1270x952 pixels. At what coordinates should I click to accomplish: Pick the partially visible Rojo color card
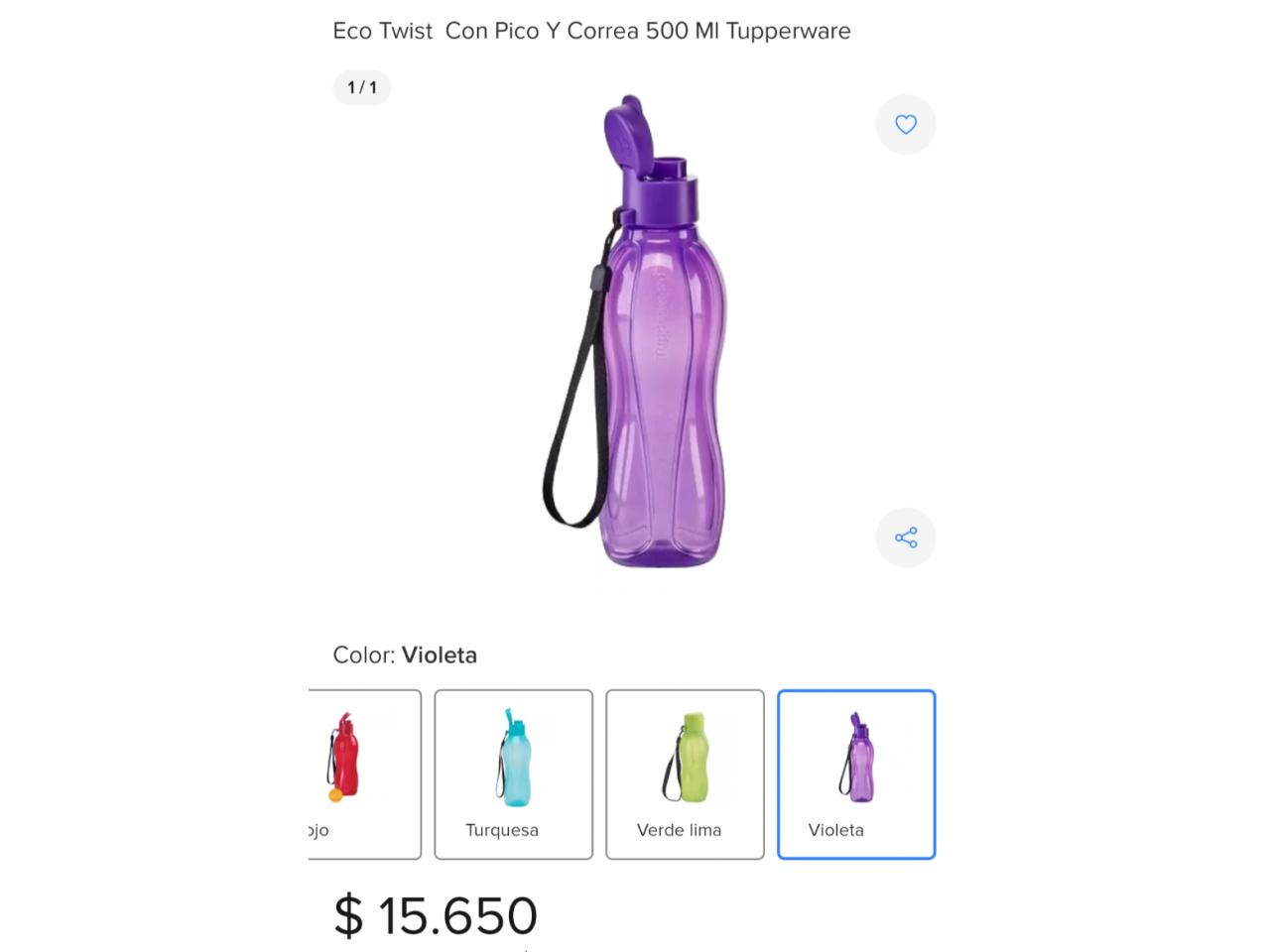tap(365, 774)
